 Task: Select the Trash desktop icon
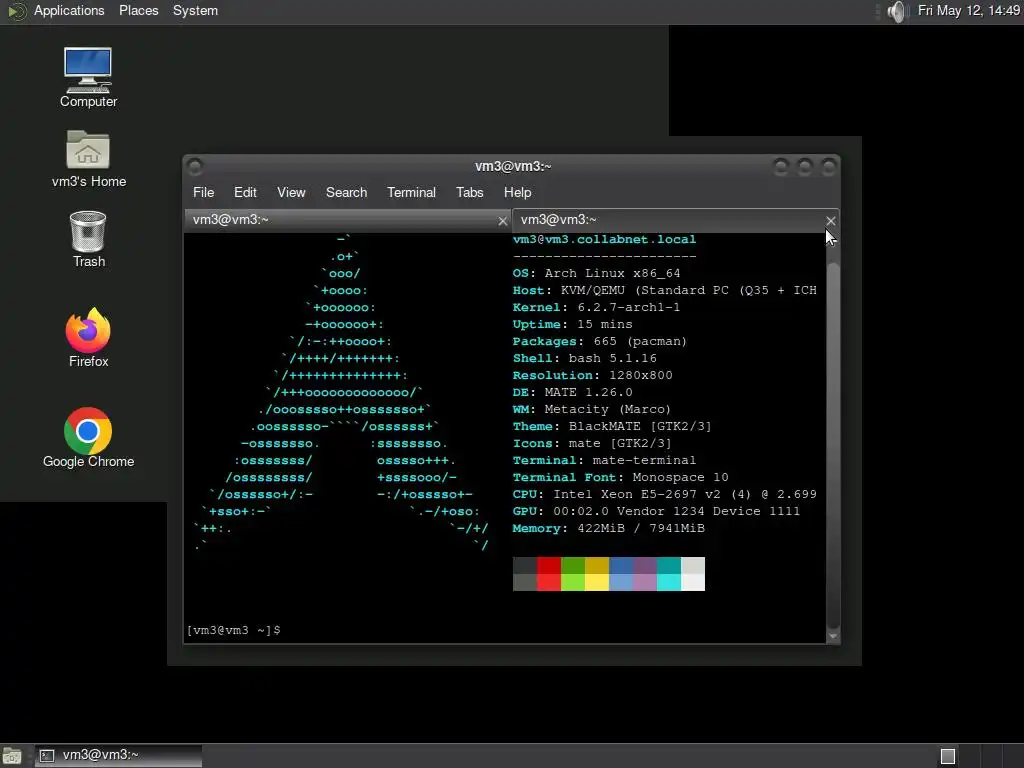point(88,239)
